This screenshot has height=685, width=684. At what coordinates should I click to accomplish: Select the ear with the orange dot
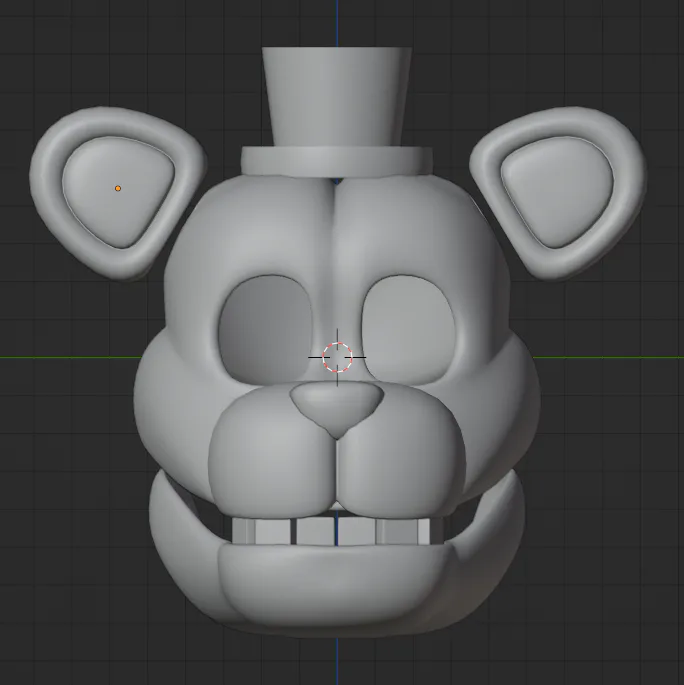coord(118,192)
